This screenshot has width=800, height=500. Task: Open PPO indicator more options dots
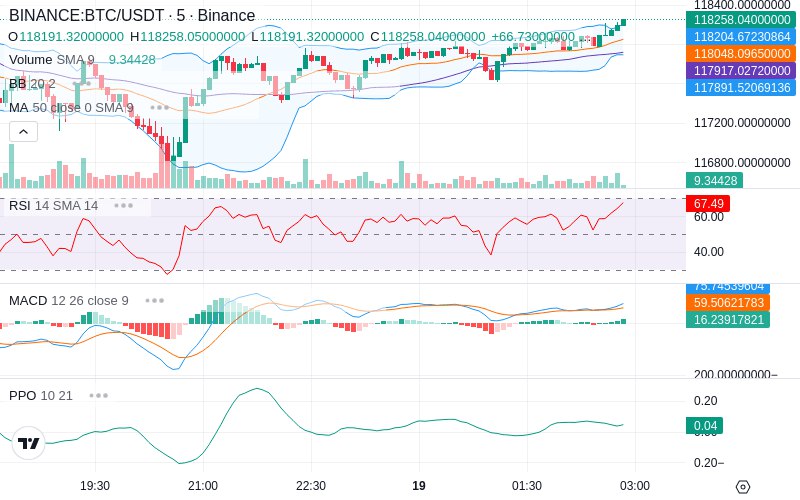98,395
